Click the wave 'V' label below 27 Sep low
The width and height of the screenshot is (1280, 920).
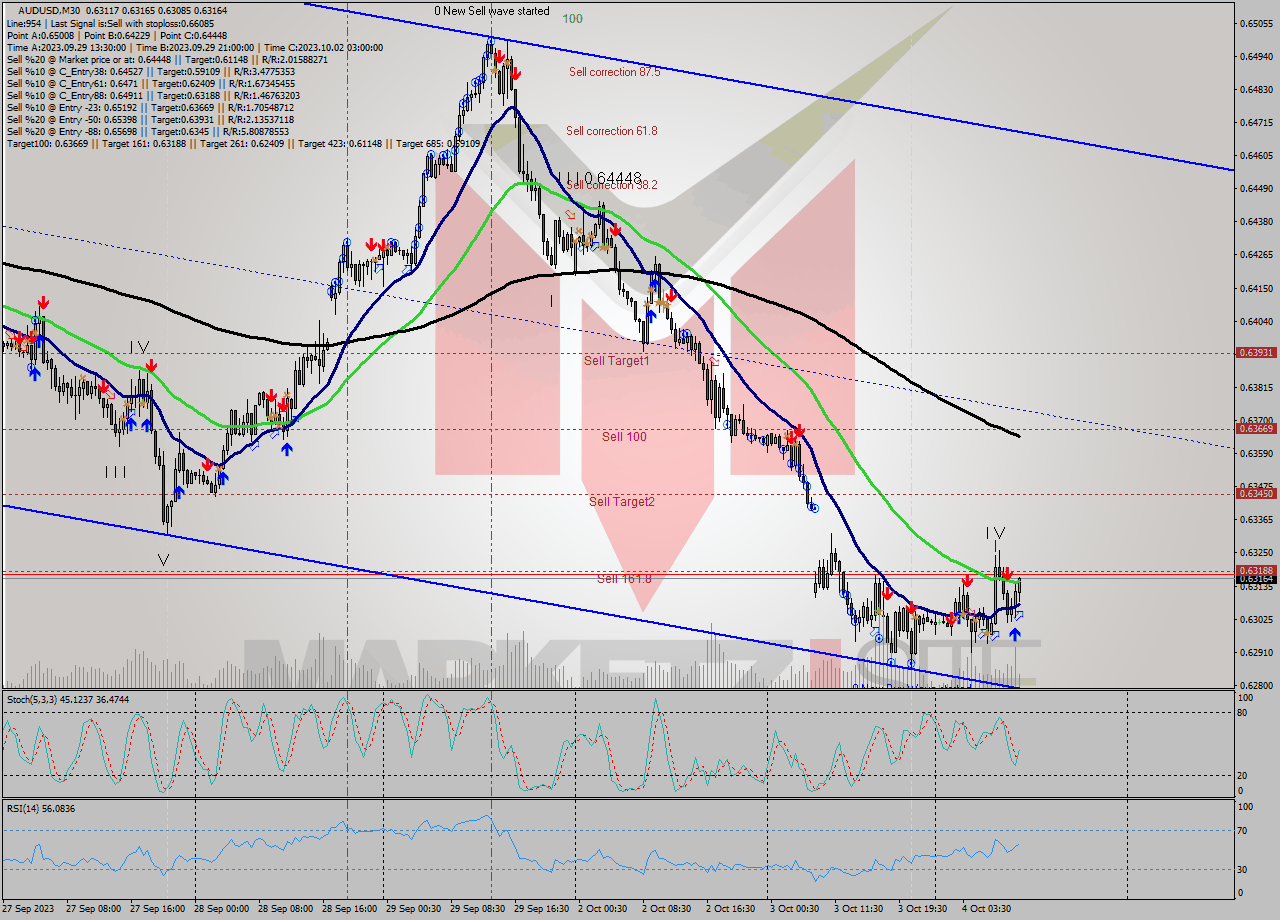tap(163, 560)
